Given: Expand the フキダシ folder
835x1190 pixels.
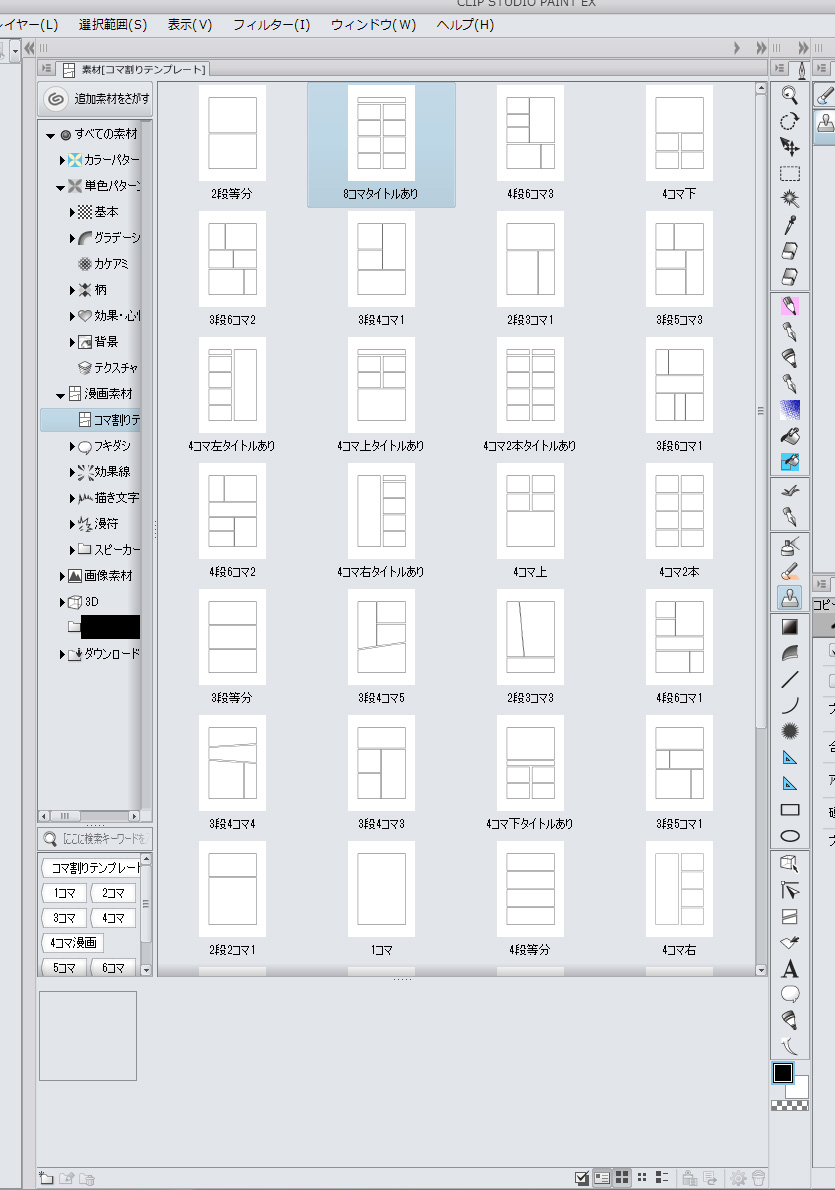Looking at the screenshot, I should [x=72, y=447].
